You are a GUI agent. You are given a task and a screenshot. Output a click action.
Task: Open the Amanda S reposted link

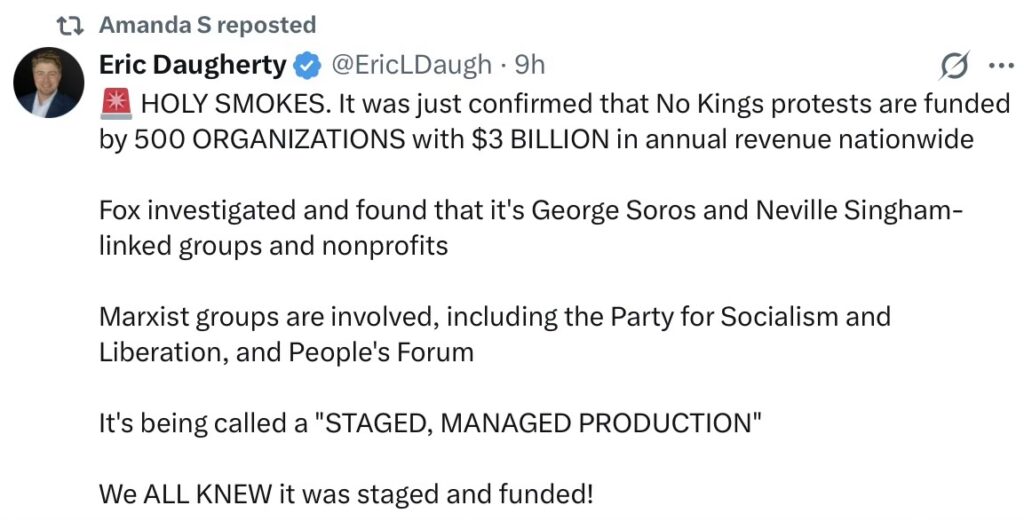pos(207,25)
